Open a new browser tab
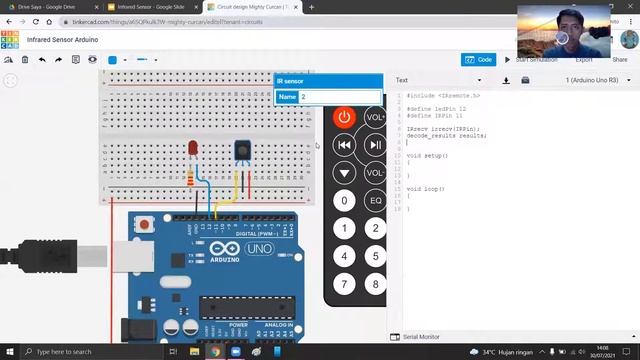The image size is (640, 360). point(311,7)
